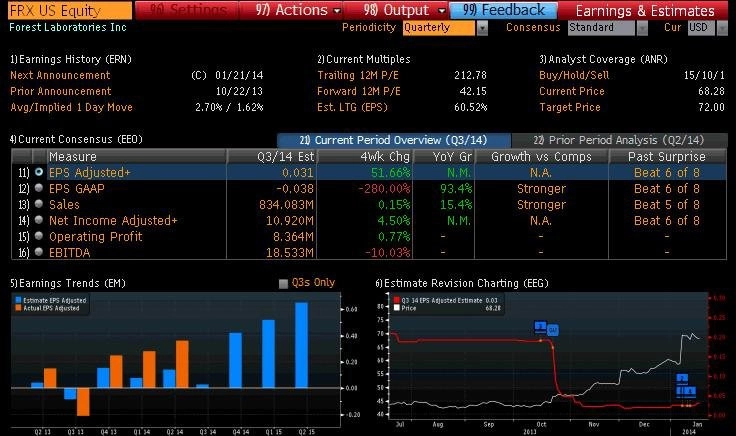Viewport: 736px width, 436px height.
Task: Click the Trailing 12M P/E value 212.78
Action: pyautogui.click(x=470, y=75)
